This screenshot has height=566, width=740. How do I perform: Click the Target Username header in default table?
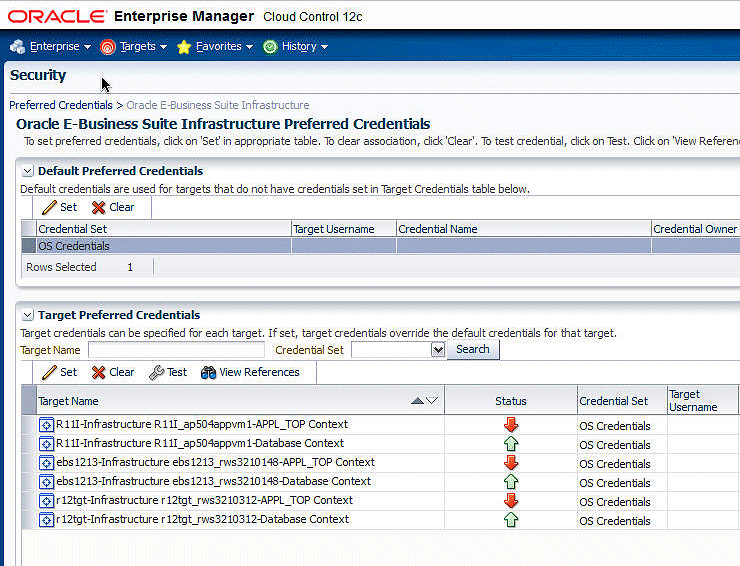344,229
